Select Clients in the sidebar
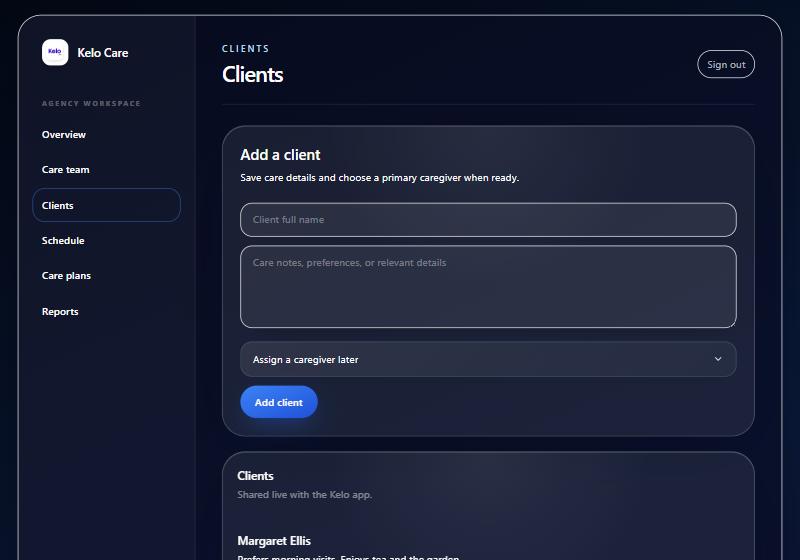The width and height of the screenshot is (800, 560). [x=106, y=205]
